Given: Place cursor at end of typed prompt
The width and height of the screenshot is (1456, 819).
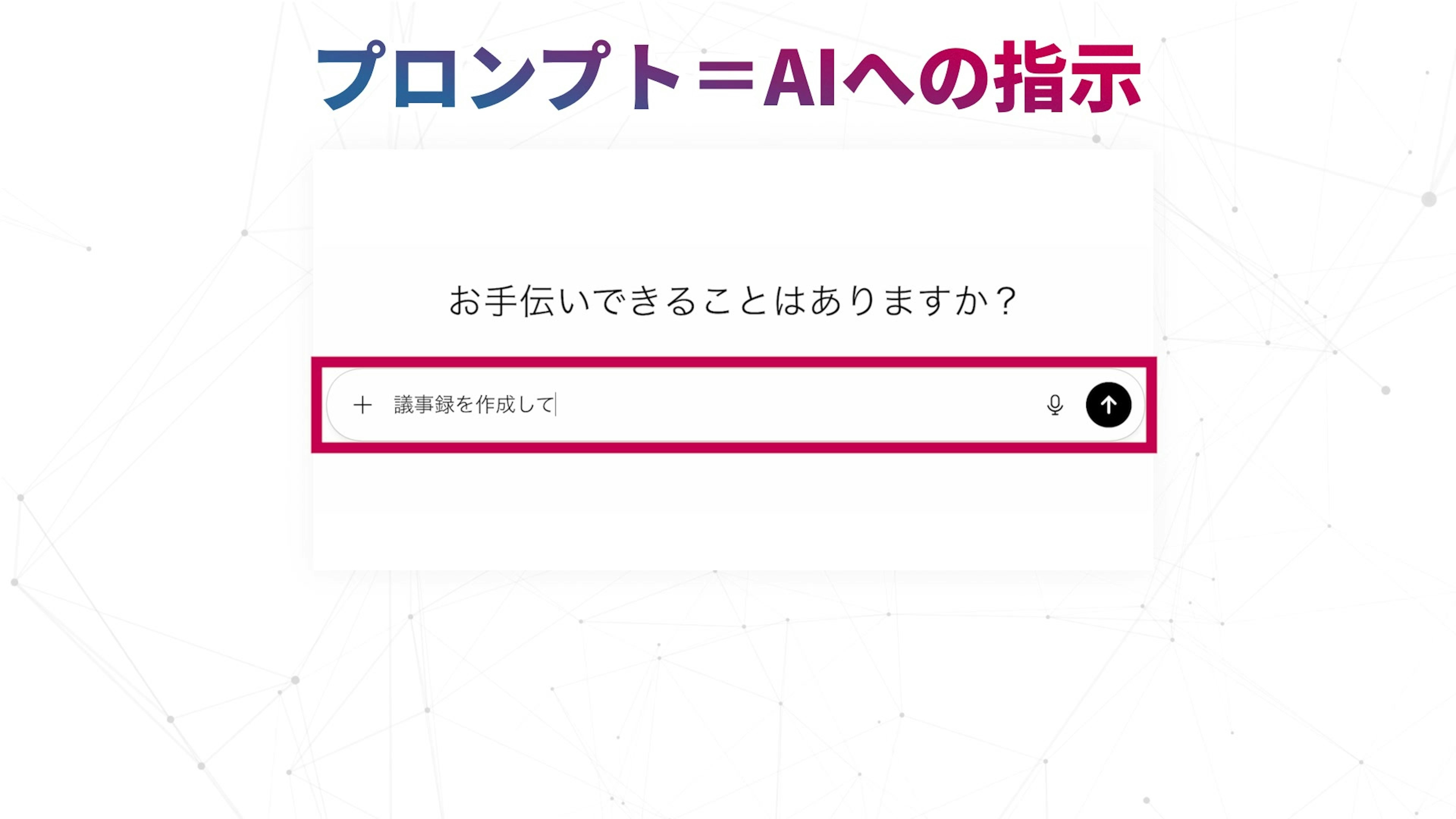Looking at the screenshot, I should click(x=555, y=405).
